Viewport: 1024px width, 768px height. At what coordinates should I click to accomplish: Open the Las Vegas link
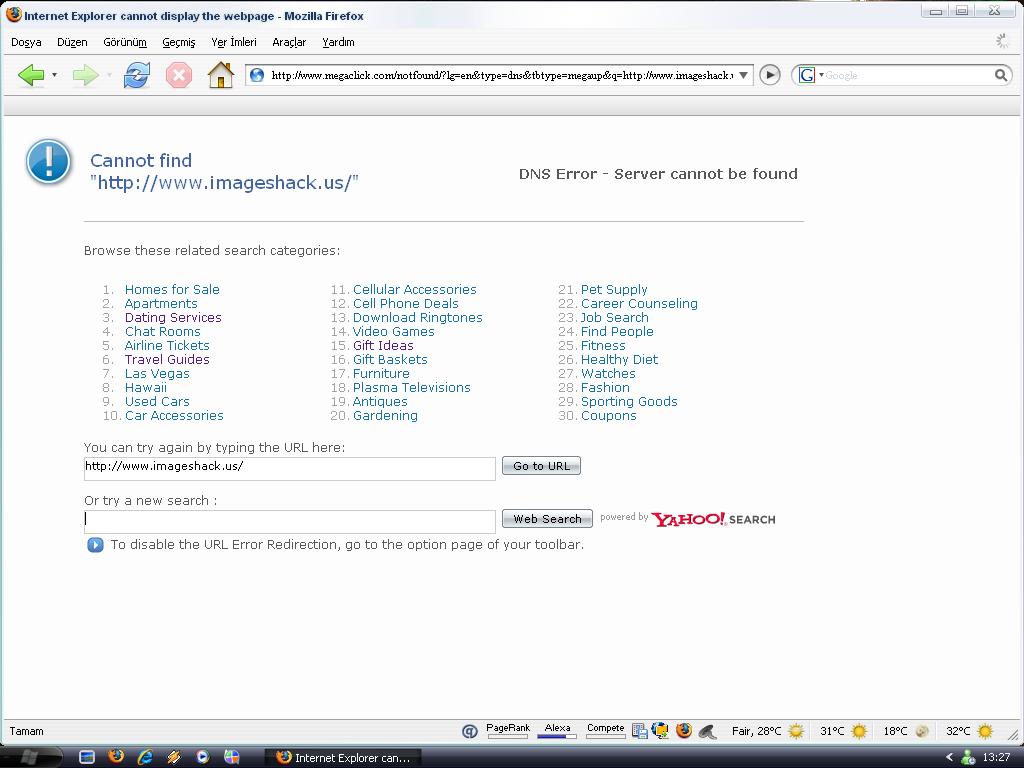157,374
